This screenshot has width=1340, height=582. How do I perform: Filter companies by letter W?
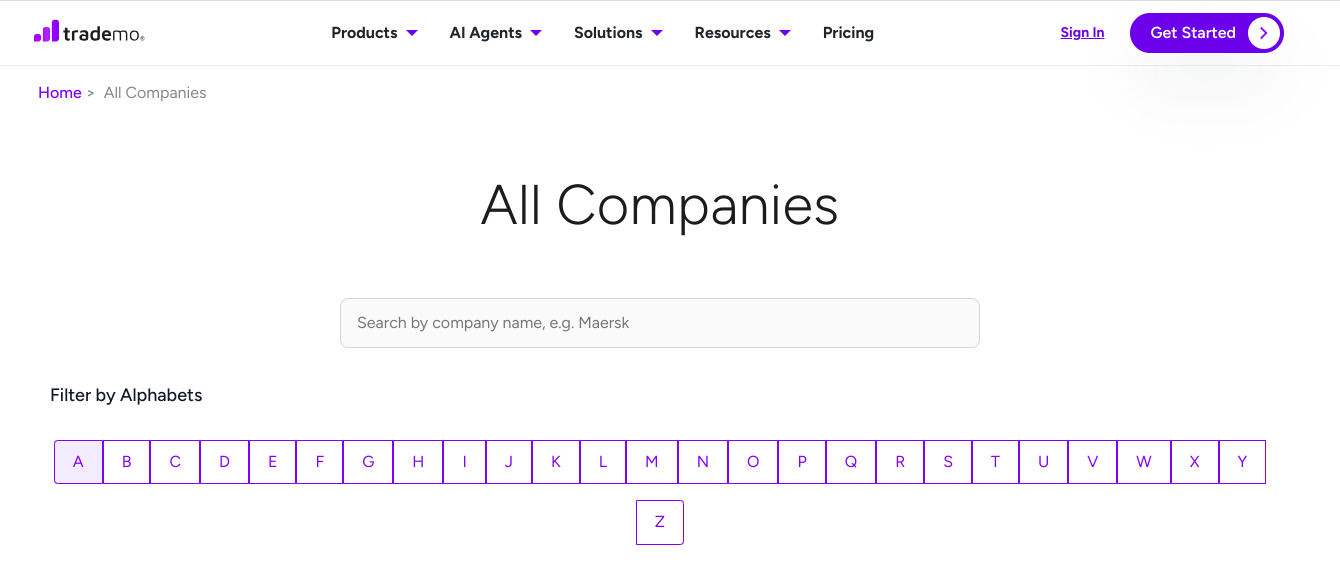coord(1144,462)
